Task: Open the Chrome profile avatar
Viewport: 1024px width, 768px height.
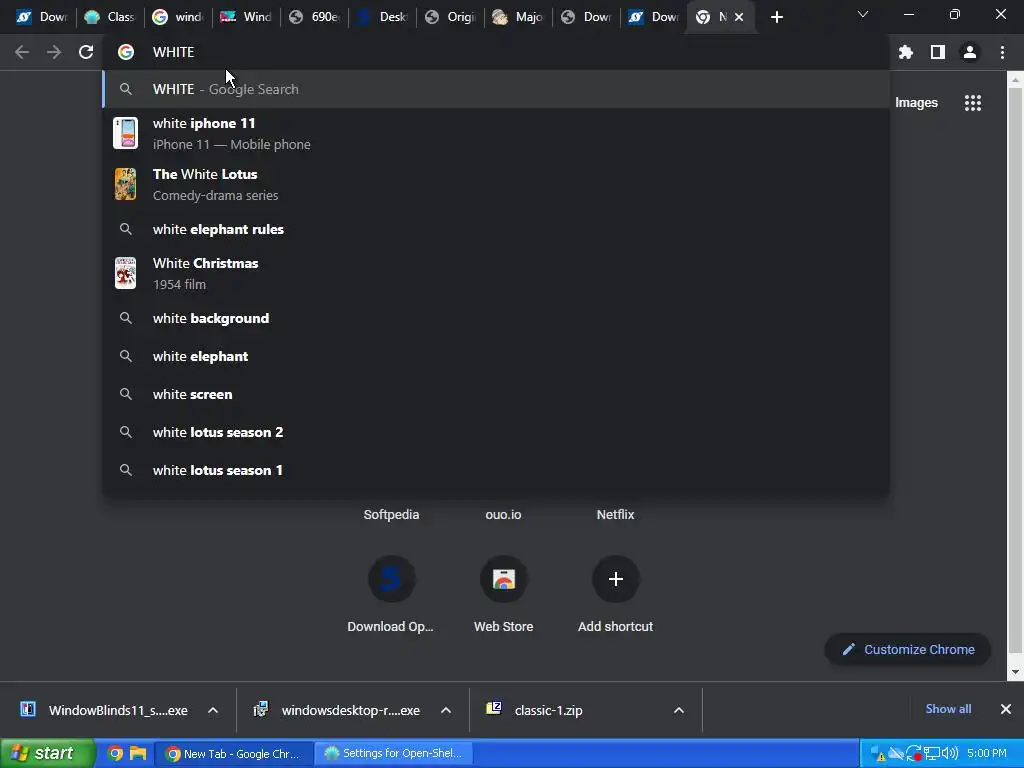Action: tap(970, 52)
